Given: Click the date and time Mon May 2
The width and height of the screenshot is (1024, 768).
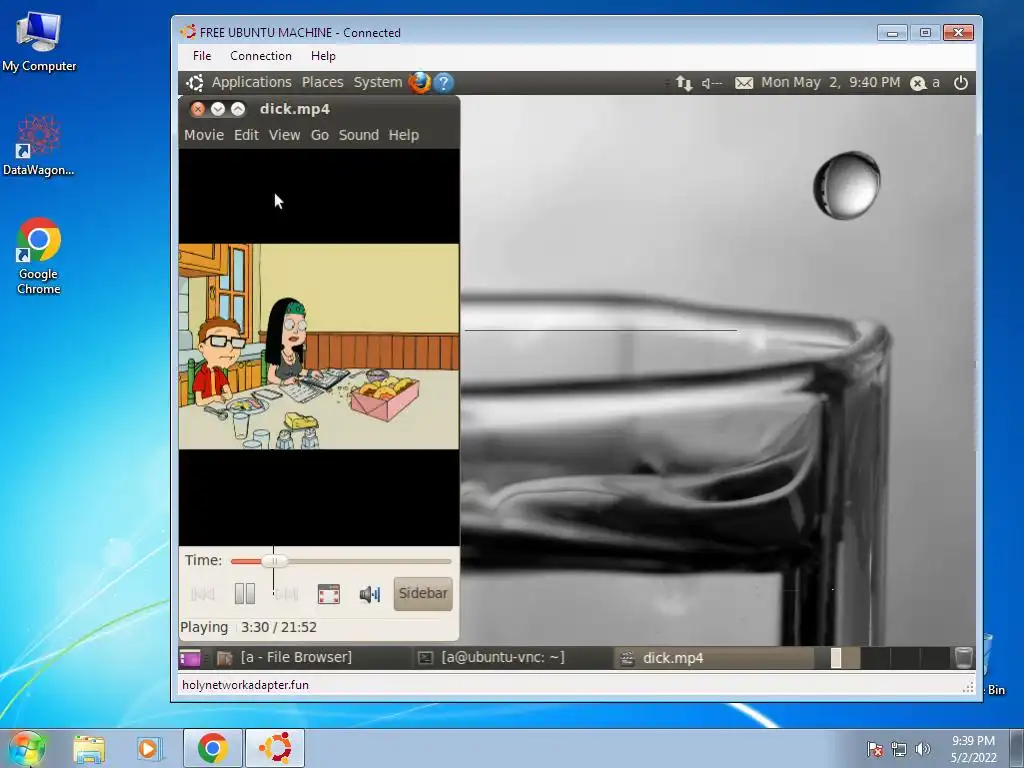Looking at the screenshot, I should click(830, 82).
